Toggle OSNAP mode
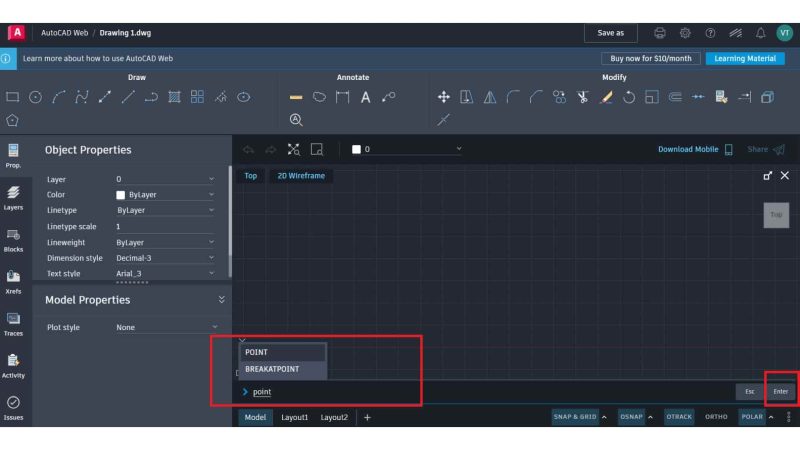The image size is (800, 450). coord(631,417)
